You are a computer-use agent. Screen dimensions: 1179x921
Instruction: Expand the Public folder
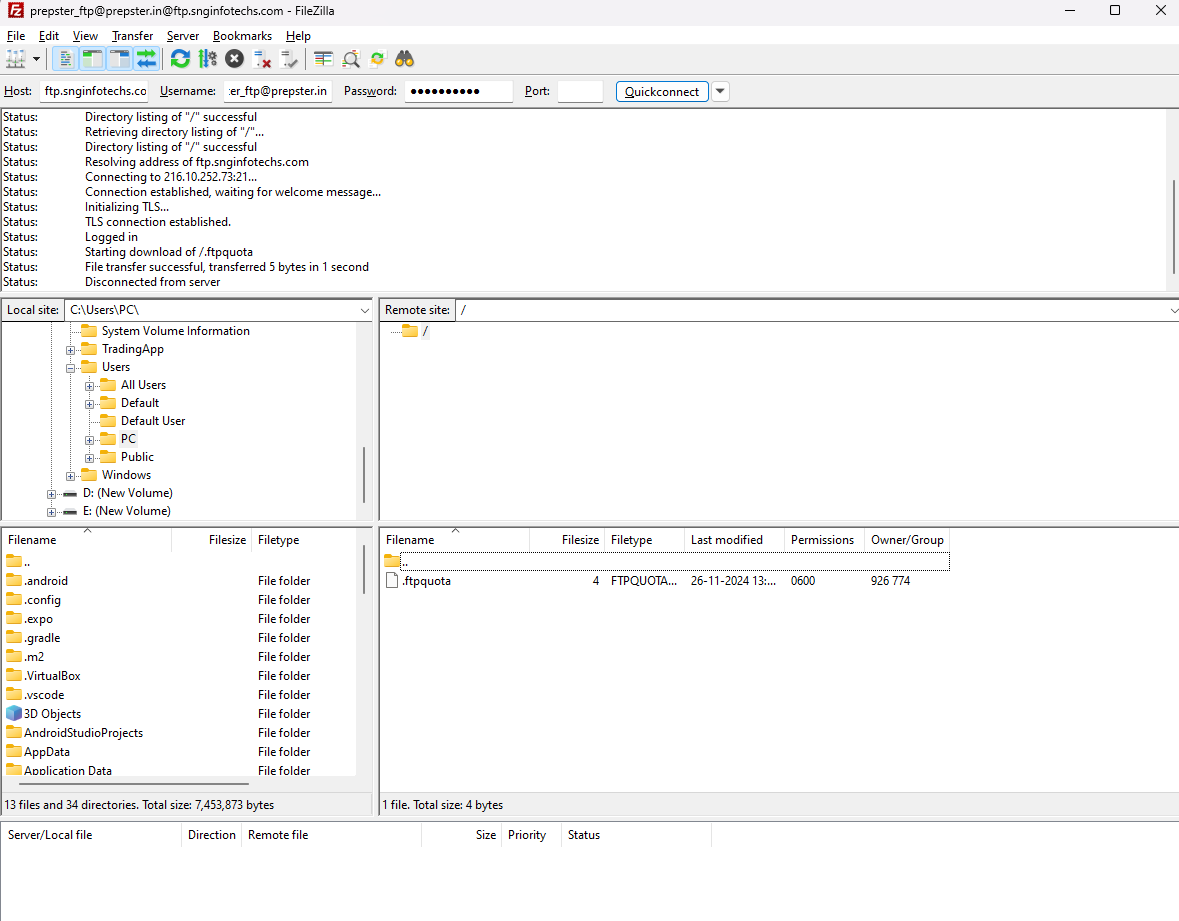pos(89,458)
